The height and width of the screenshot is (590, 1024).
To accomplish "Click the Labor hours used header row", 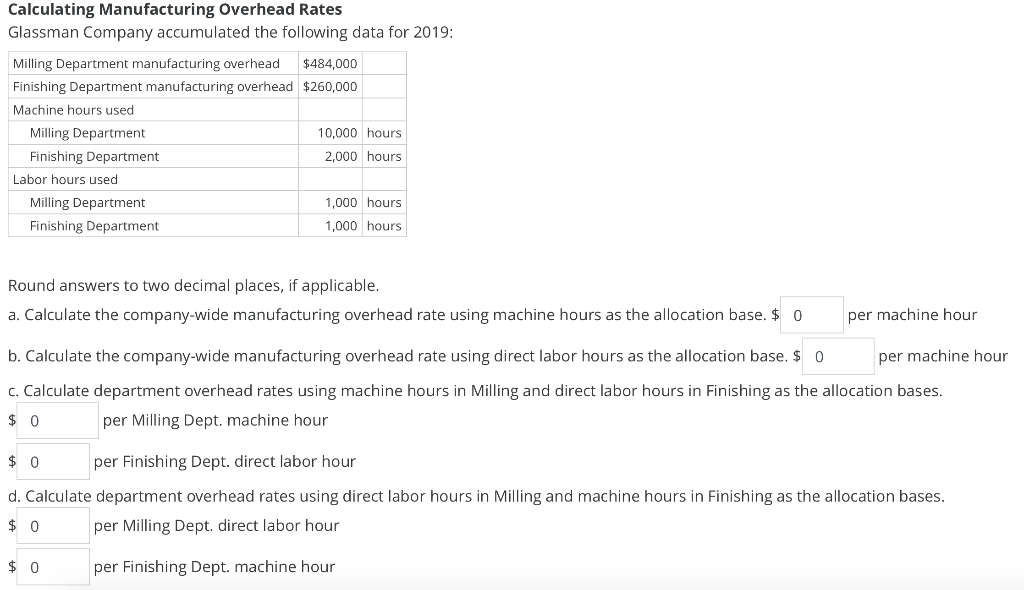I will (150, 179).
